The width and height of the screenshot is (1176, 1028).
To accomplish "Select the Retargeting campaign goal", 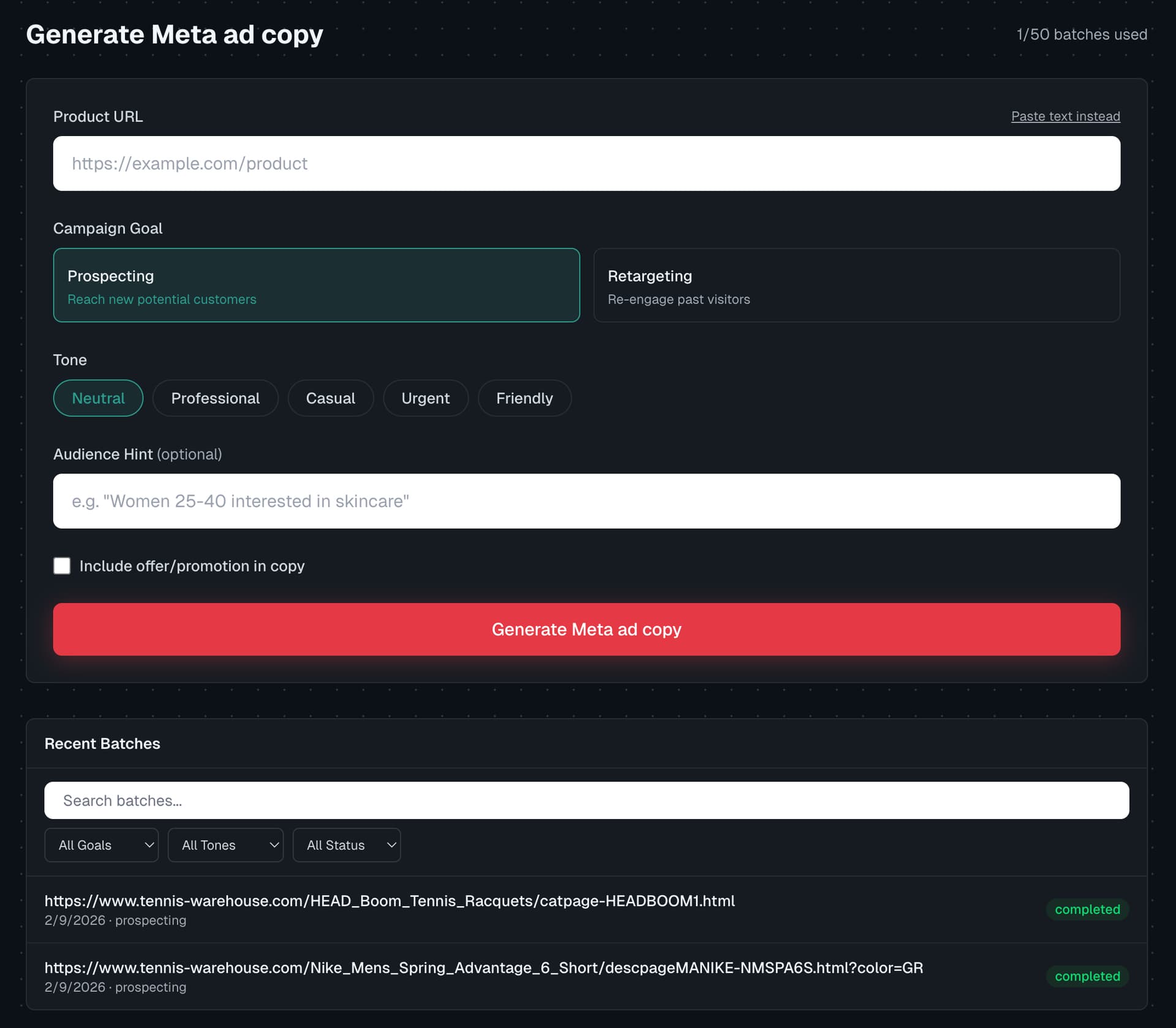I will [x=856, y=285].
